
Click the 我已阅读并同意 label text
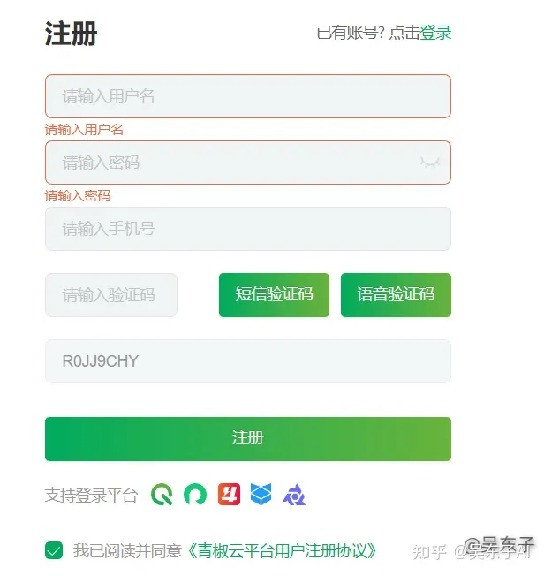point(127,550)
